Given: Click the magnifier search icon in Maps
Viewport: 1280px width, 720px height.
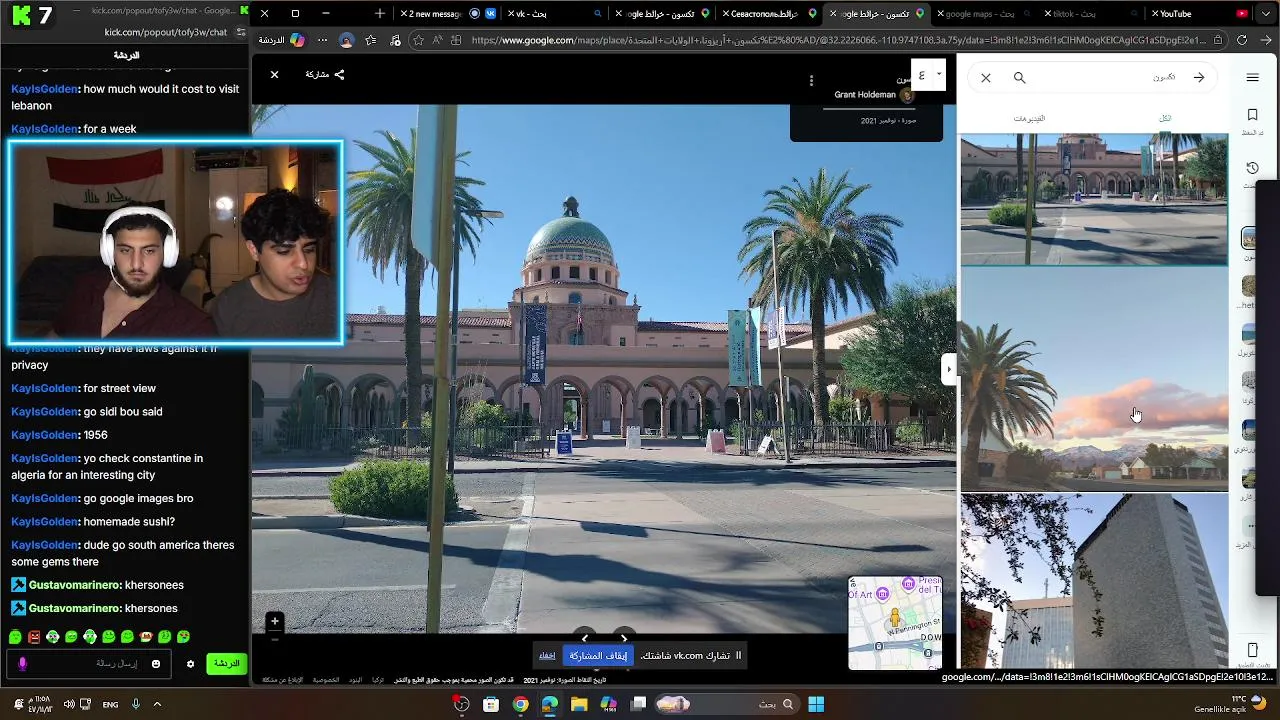Looking at the screenshot, I should click(x=1020, y=78).
